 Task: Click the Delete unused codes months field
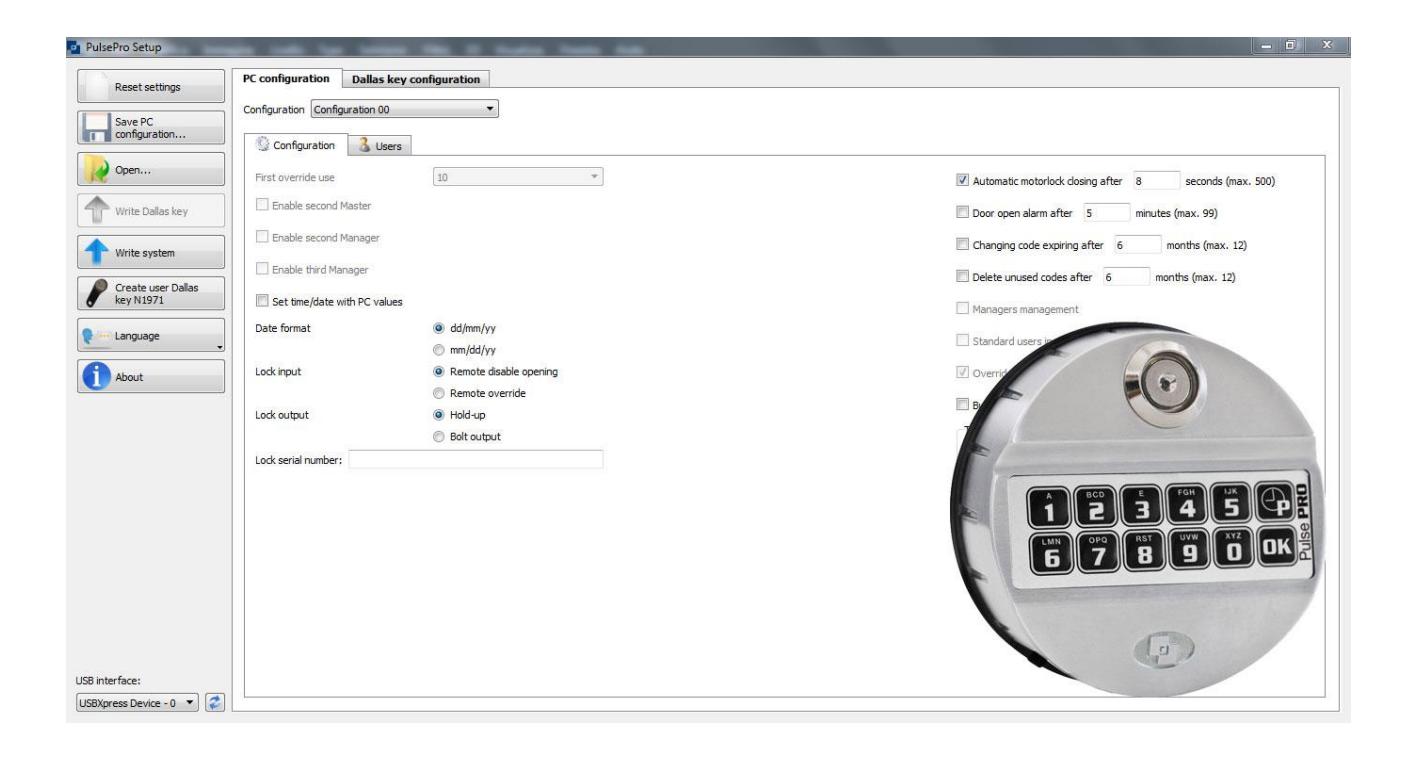[1126, 277]
